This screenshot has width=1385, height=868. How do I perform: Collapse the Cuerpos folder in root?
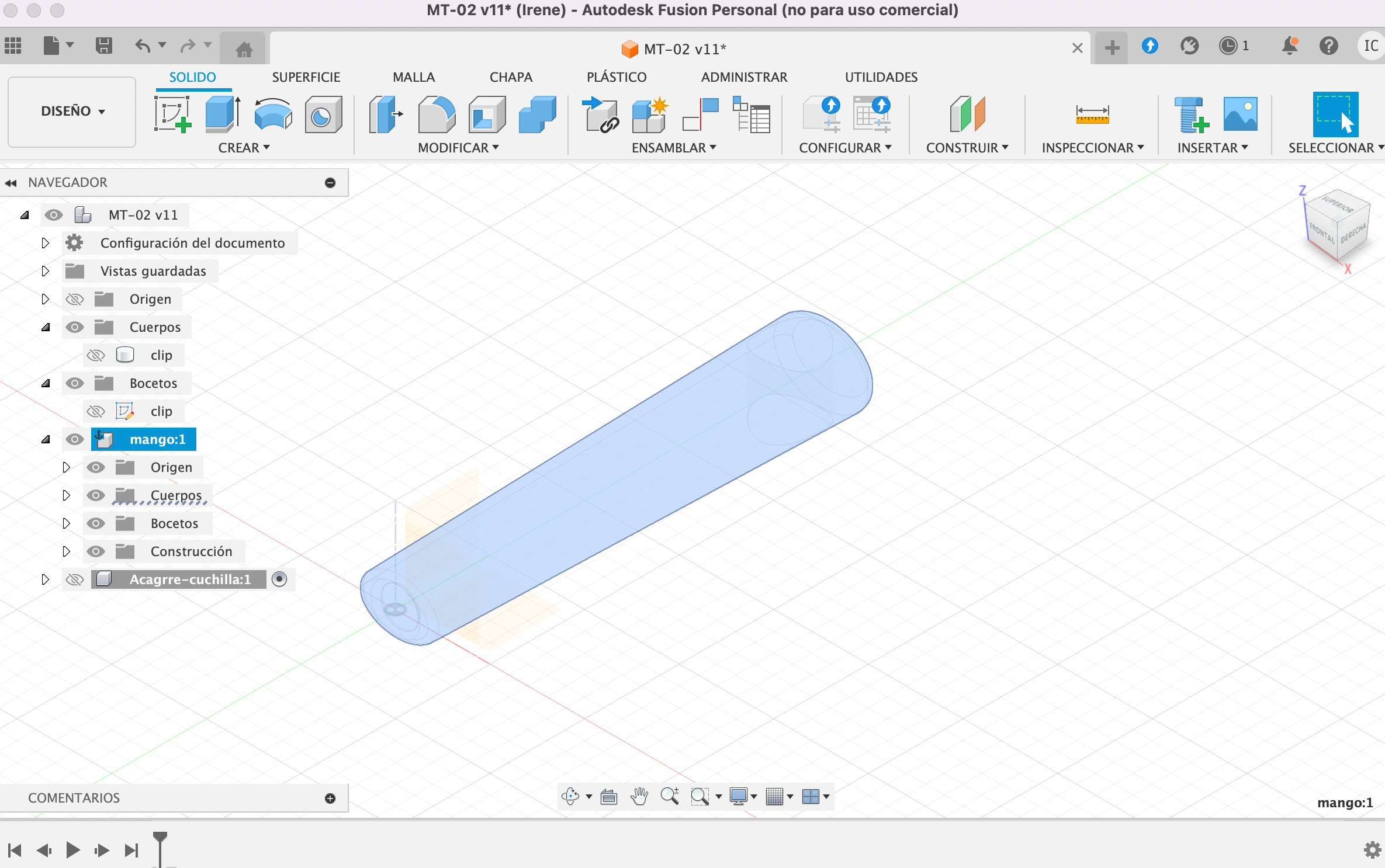(x=45, y=327)
